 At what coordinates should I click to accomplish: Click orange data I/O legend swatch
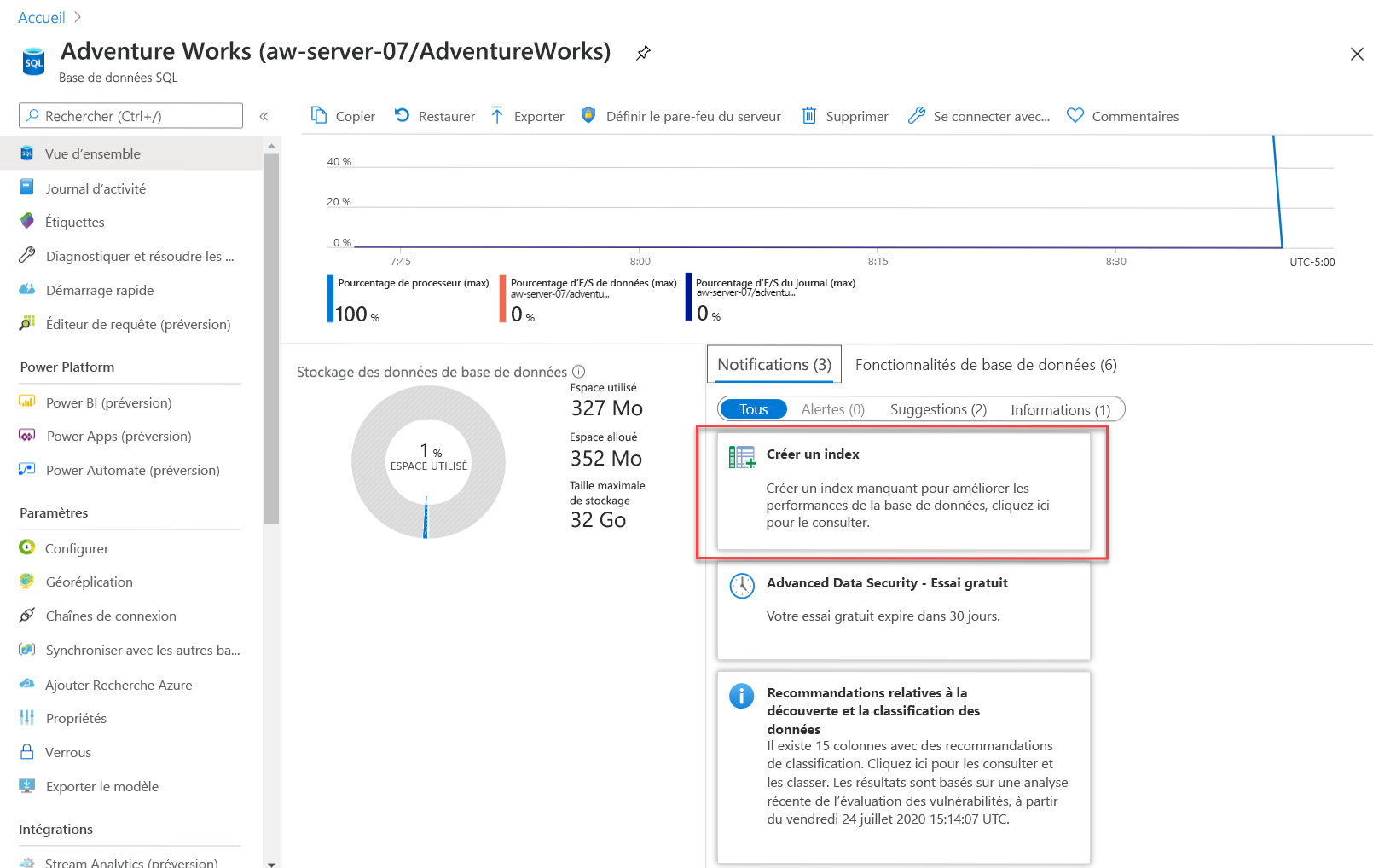pyautogui.click(x=503, y=298)
